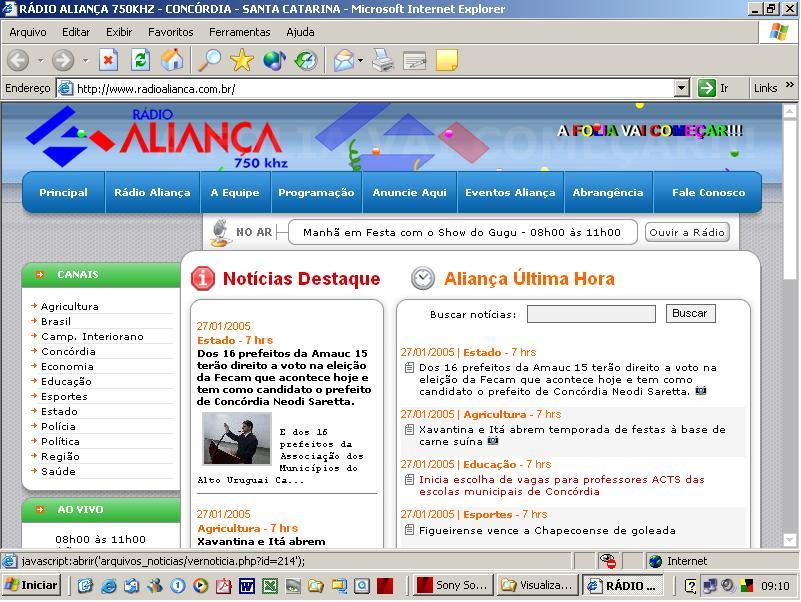Expand the address bar URL dropdown
Screen dimensions: 801x602
point(681,88)
